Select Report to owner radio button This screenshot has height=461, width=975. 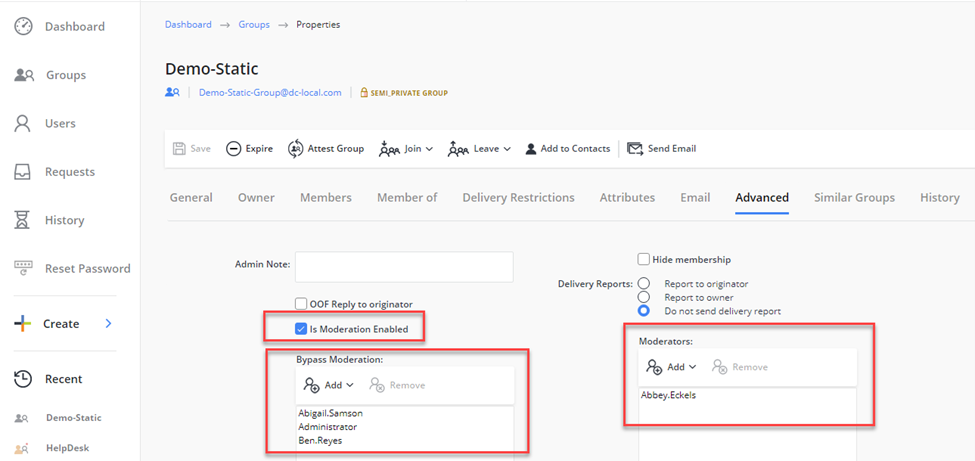tap(644, 297)
